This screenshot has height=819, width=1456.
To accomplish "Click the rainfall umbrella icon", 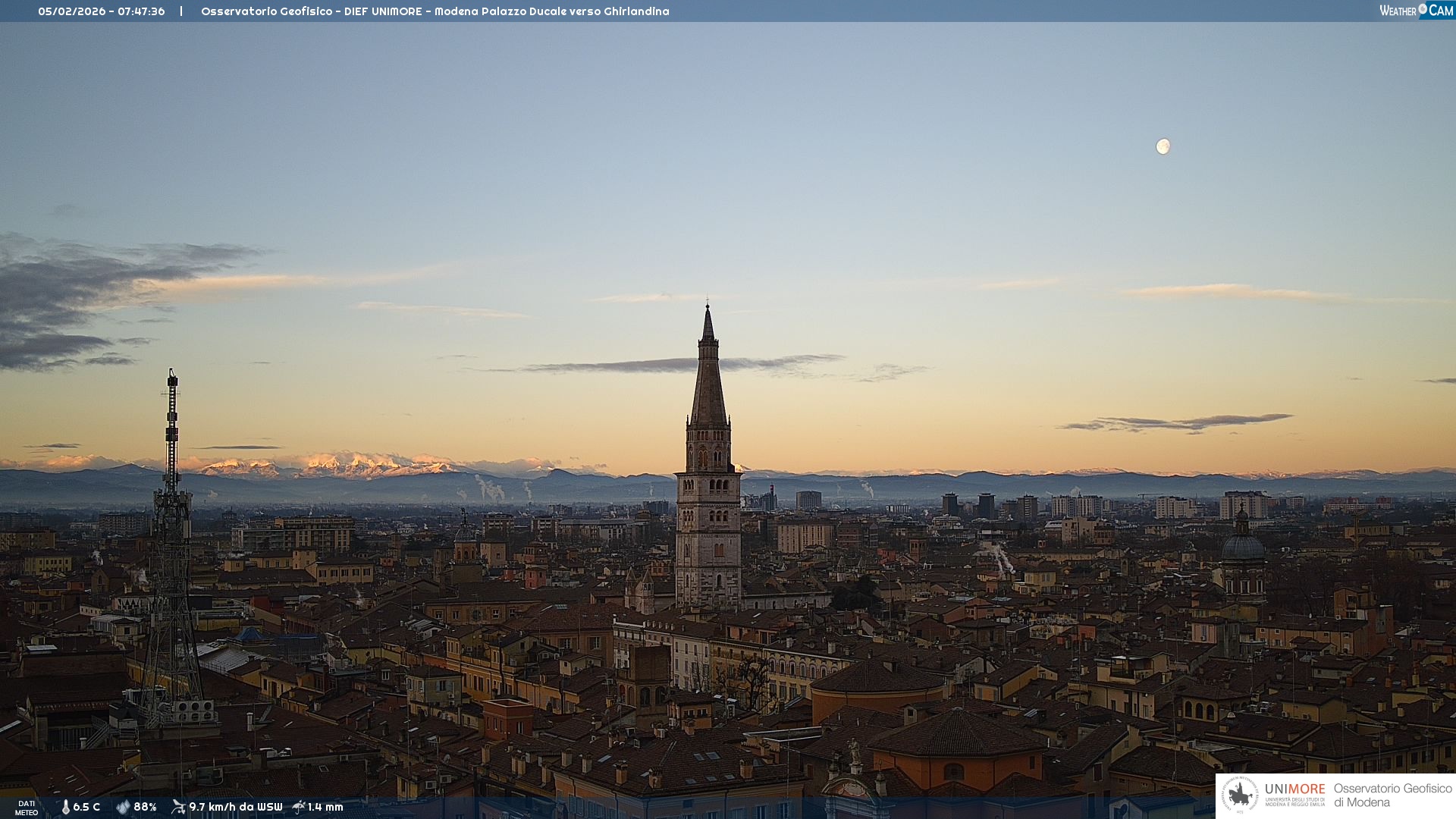I will pyautogui.click(x=299, y=807).
